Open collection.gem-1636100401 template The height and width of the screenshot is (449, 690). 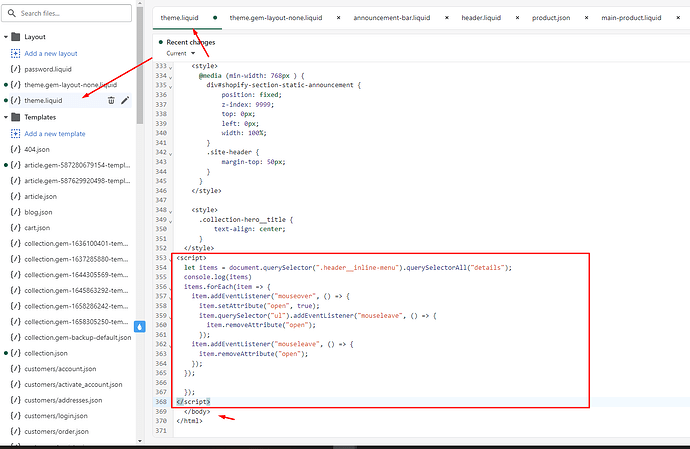pyautogui.click(x=76, y=243)
